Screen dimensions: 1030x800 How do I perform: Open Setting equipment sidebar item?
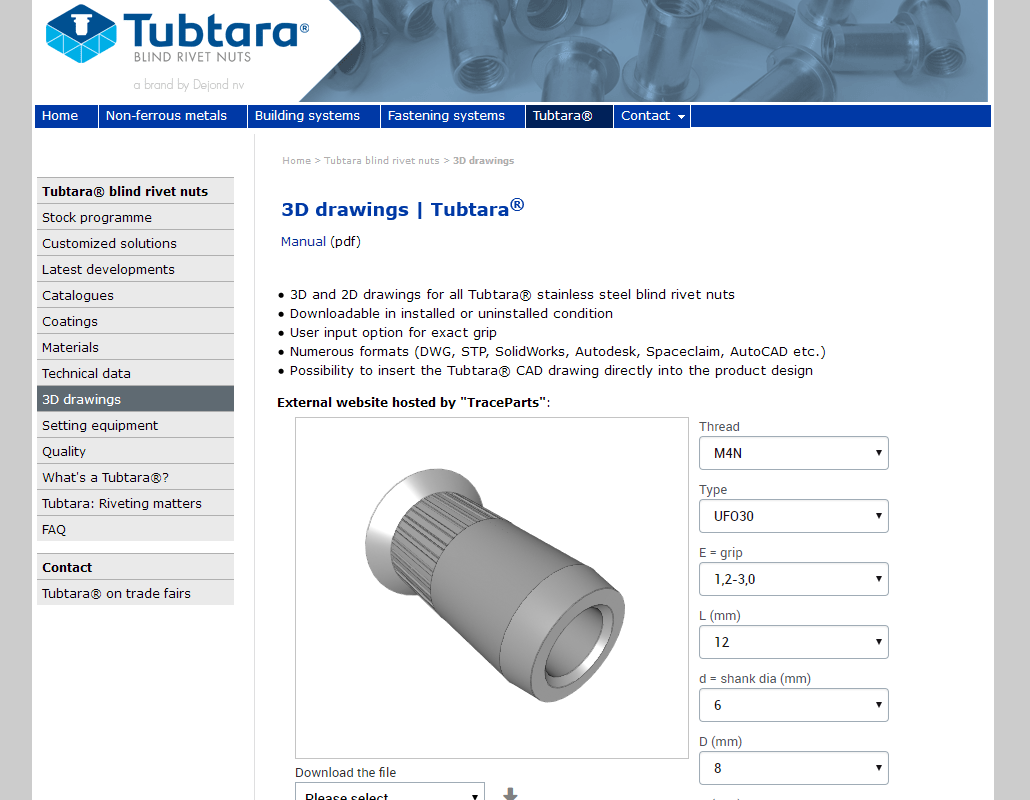(100, 425)
